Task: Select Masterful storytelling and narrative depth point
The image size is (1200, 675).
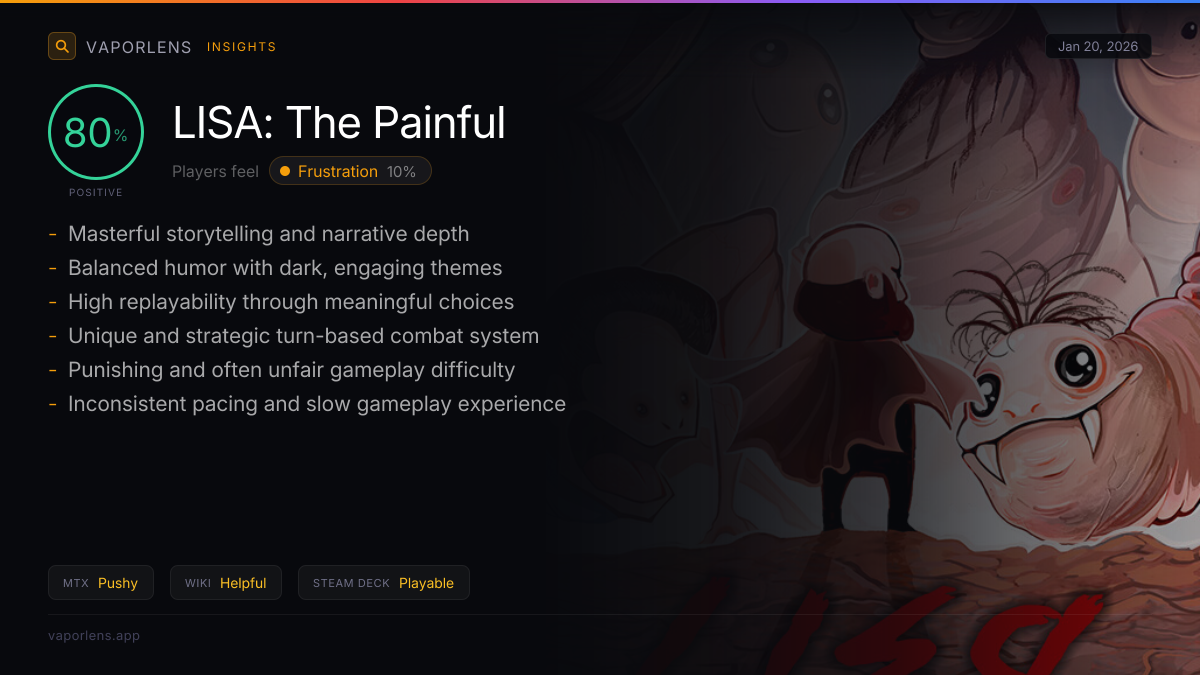Action: click(x=268, y=234)
